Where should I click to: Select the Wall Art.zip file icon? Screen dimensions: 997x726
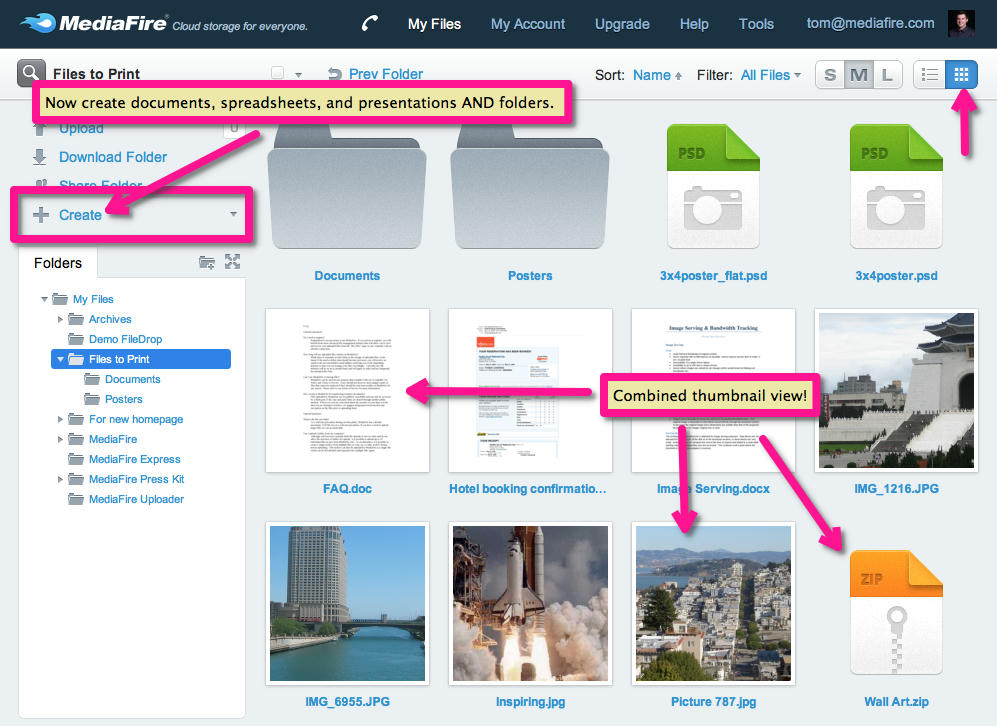click(x=897, y=613)
